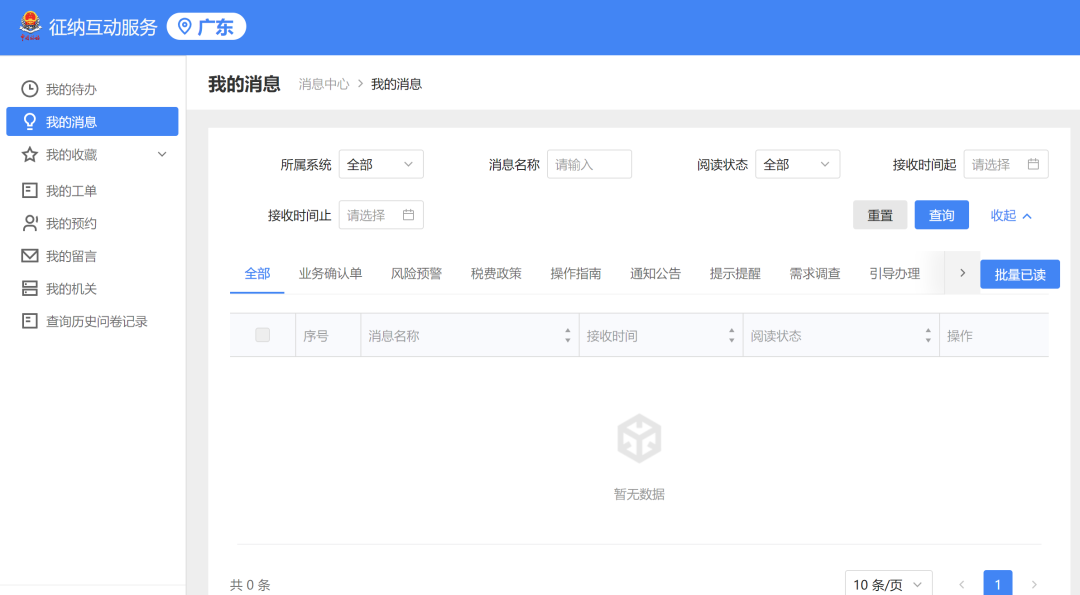Focus the 接收时间起 date field

coord(1006,164)
